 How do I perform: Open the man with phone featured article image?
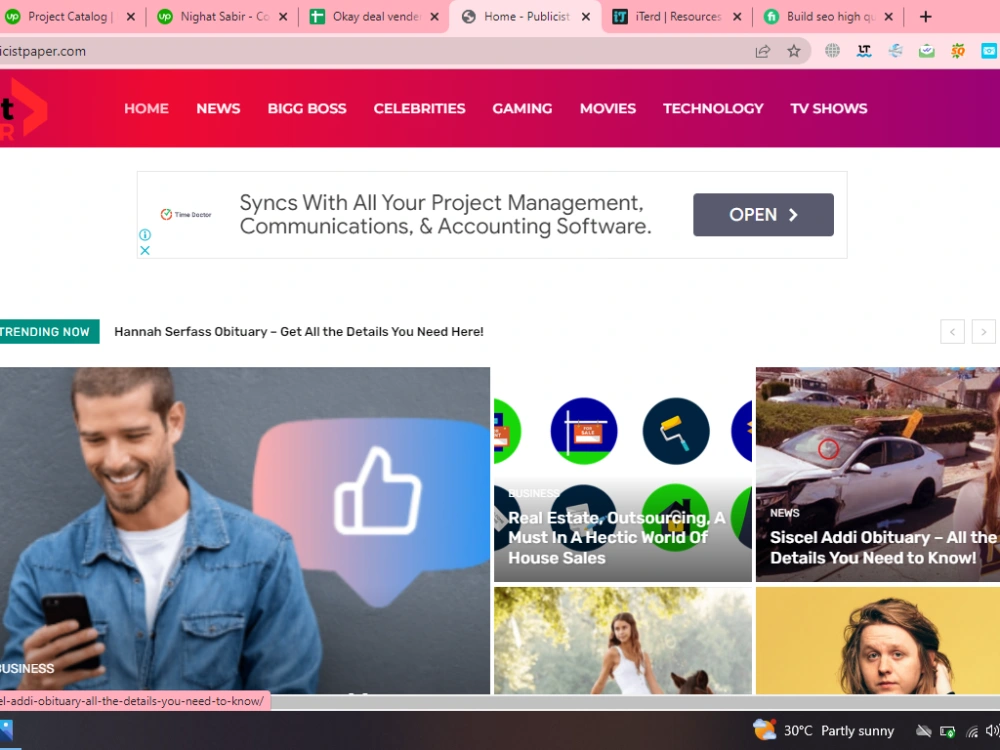point(245,529)
